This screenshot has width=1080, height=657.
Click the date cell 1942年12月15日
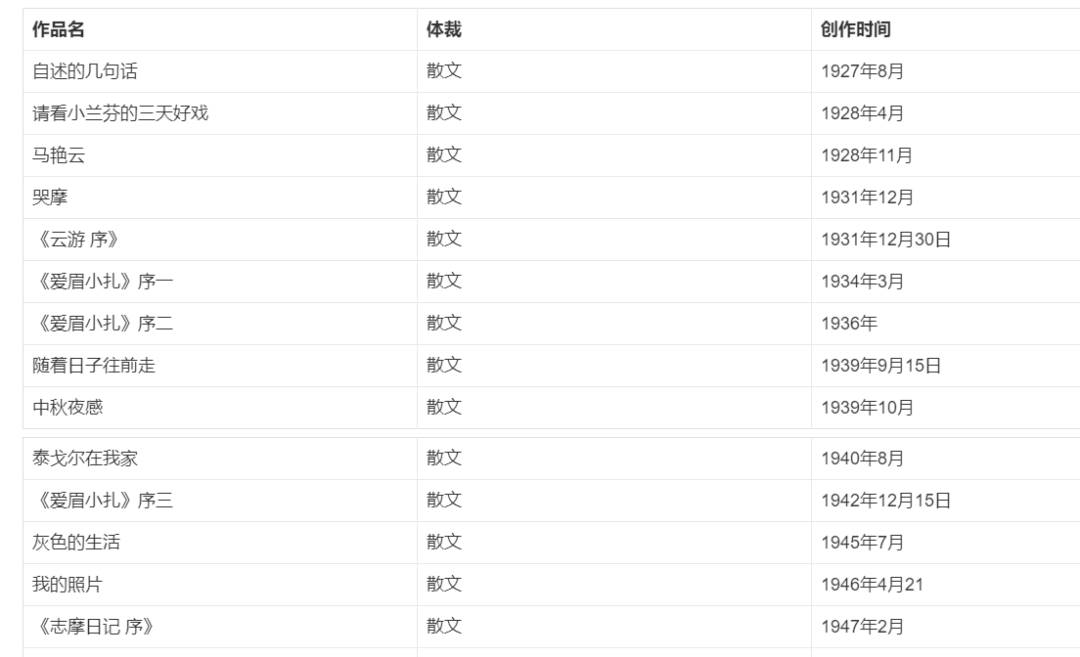click(x=885, y=501)
